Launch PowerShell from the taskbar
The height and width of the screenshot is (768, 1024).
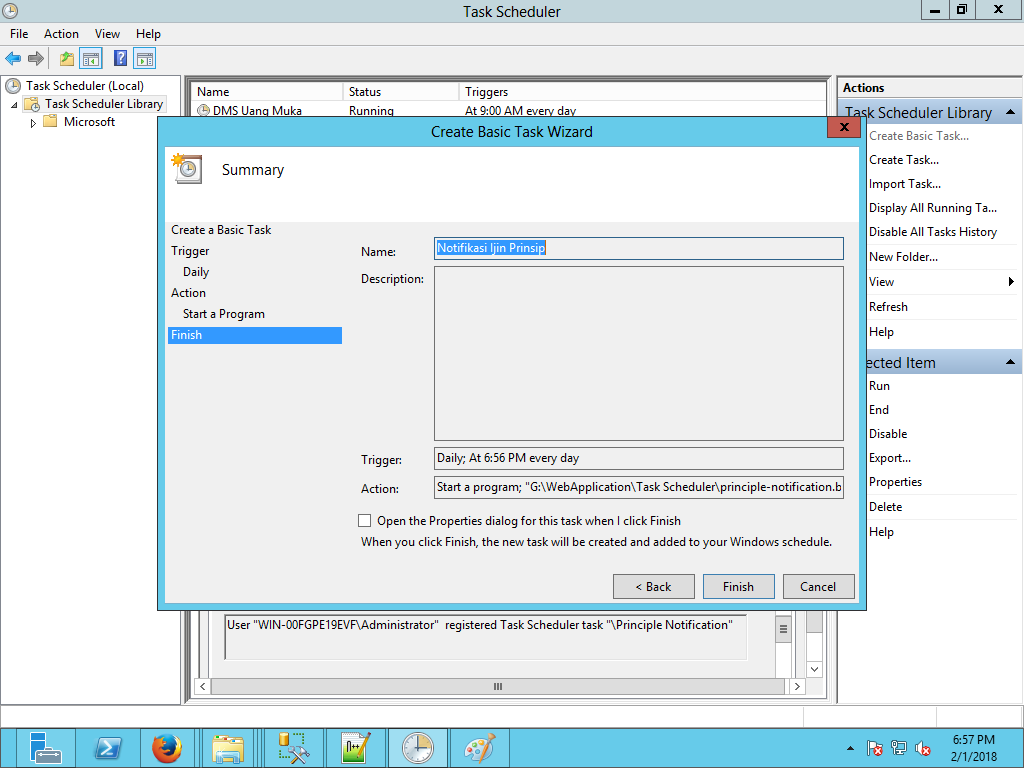point(108,747)
